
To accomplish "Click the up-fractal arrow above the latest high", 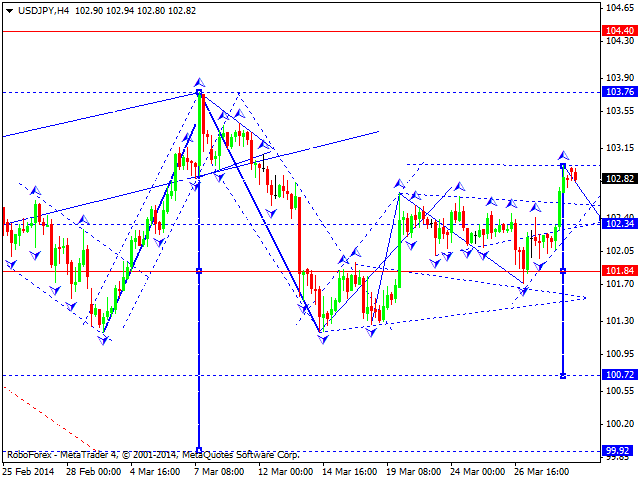I will 563,155.
